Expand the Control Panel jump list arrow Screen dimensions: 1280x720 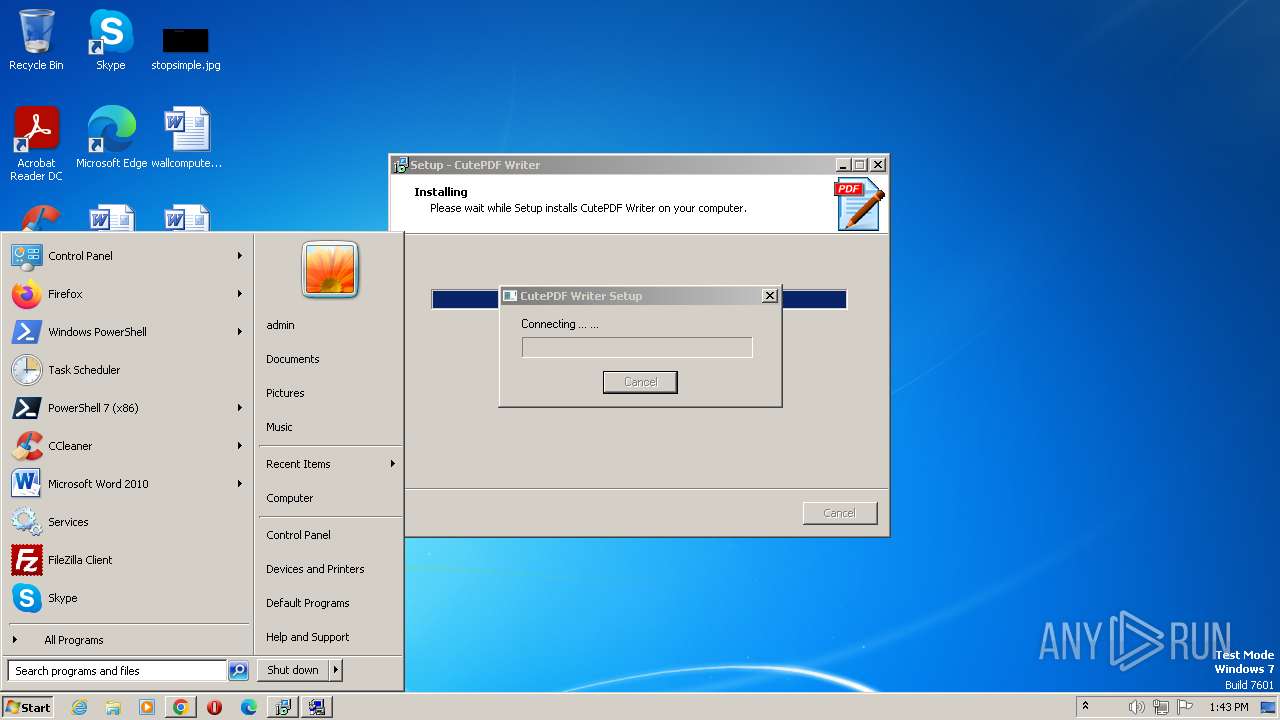tap(239, 256)
